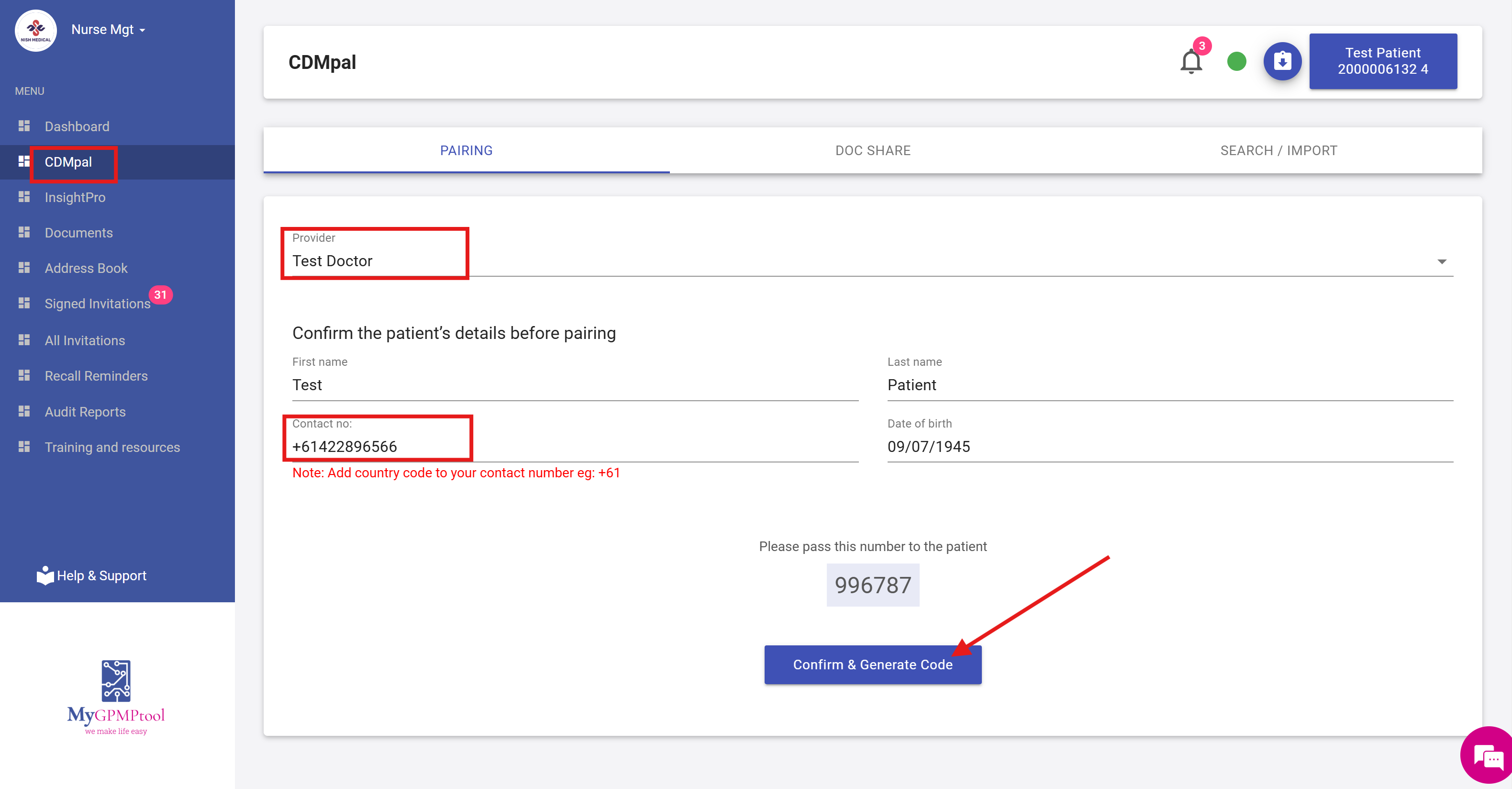
Task: Switch to the SEARCH / IMPORT tab
Action: 1279,150
